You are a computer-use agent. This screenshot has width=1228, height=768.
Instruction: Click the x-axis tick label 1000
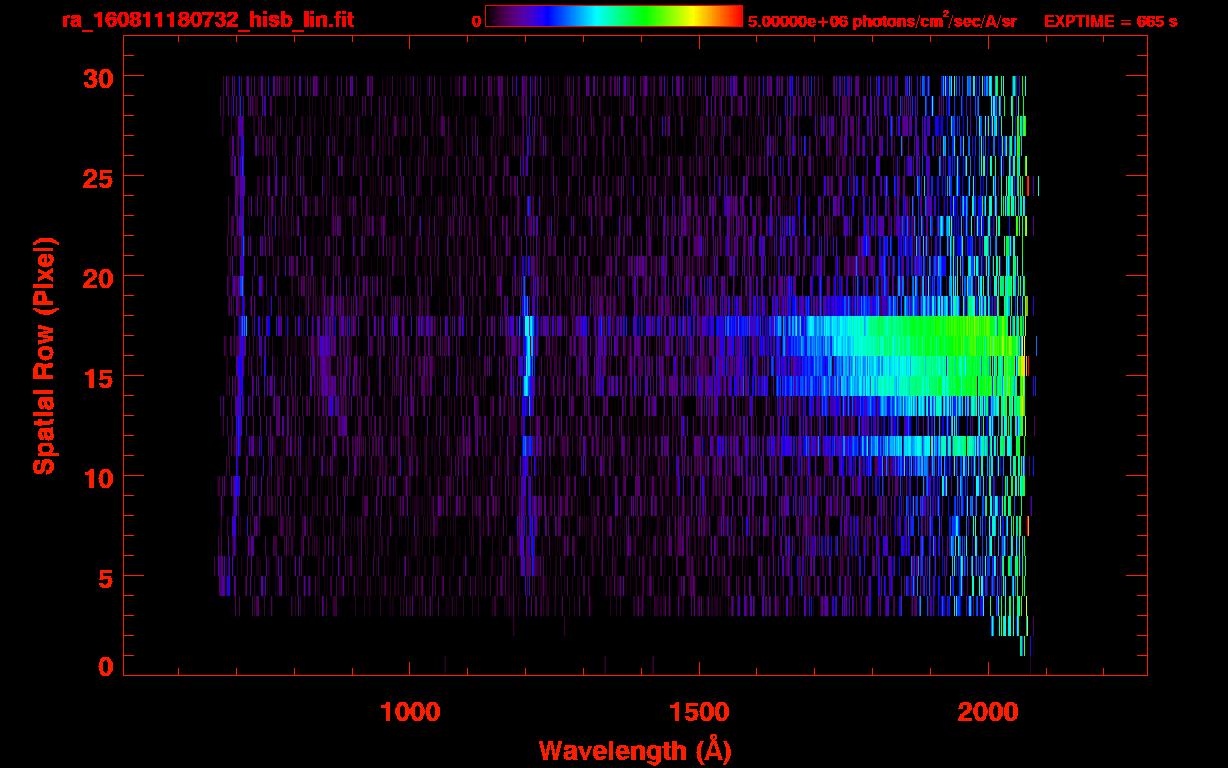[x=410, y=711]
